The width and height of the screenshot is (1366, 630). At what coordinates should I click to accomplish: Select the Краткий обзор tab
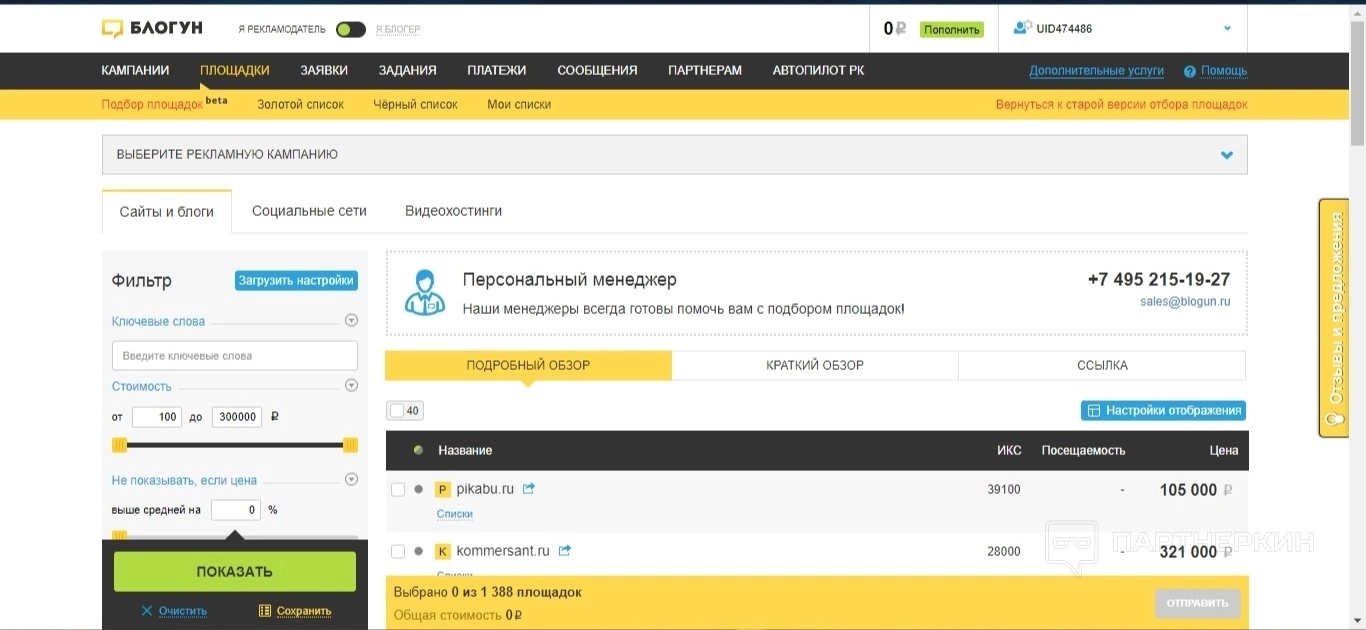[815, 366]
